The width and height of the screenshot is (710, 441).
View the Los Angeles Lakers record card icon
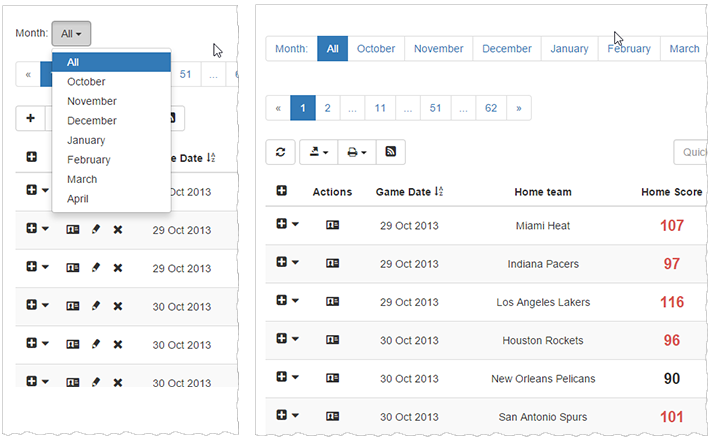[332, 302]
